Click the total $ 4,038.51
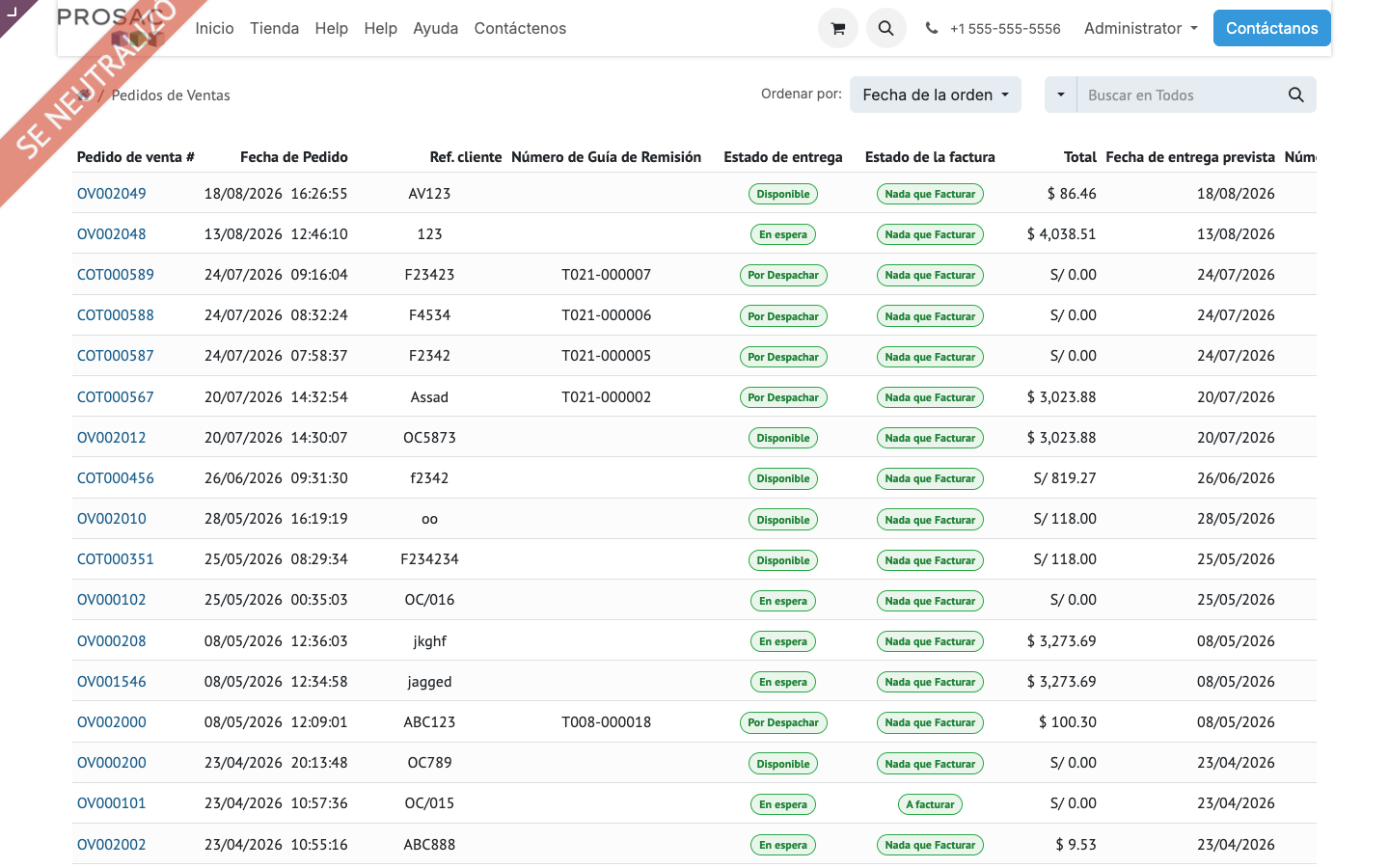 1061,233
